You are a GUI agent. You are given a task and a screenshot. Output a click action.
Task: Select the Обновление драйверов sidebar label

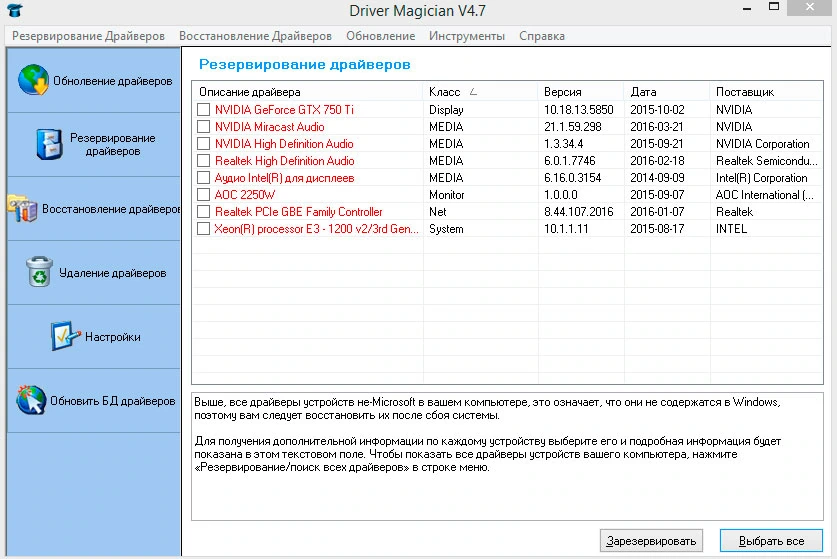click(x=113, y=81)
